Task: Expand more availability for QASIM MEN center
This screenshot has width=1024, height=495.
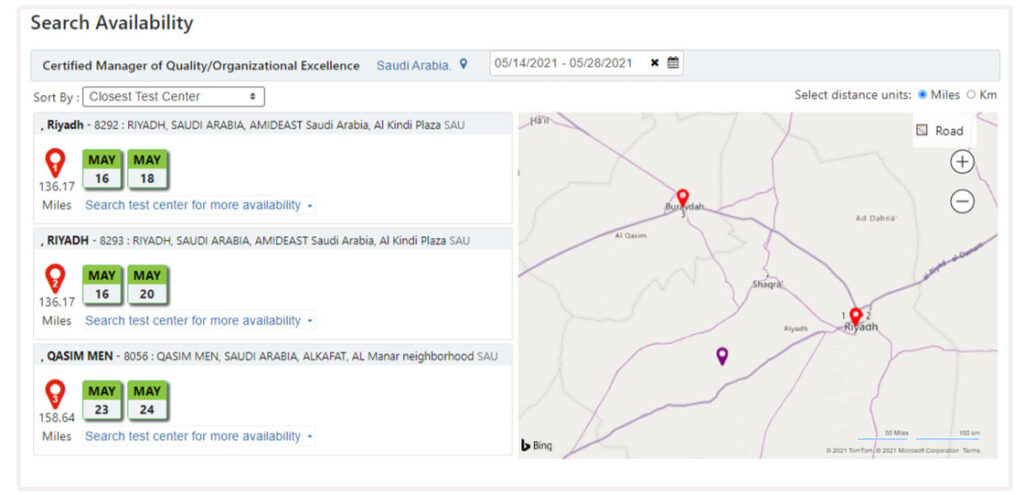Action: tap(198, 436)
